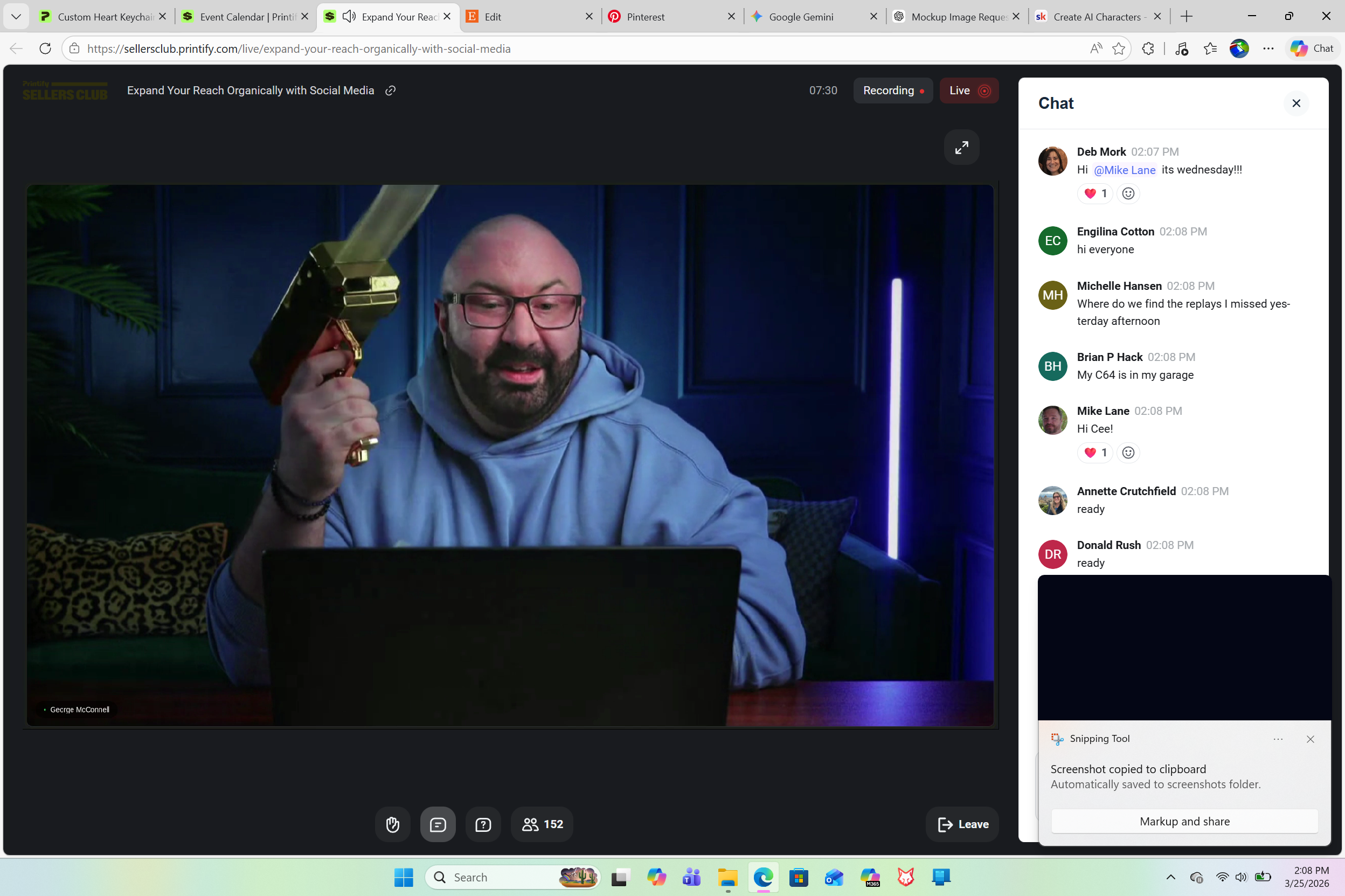1345x896 pixels.
Task: Show hidden system tray icons
Action: pos(1170,877)
